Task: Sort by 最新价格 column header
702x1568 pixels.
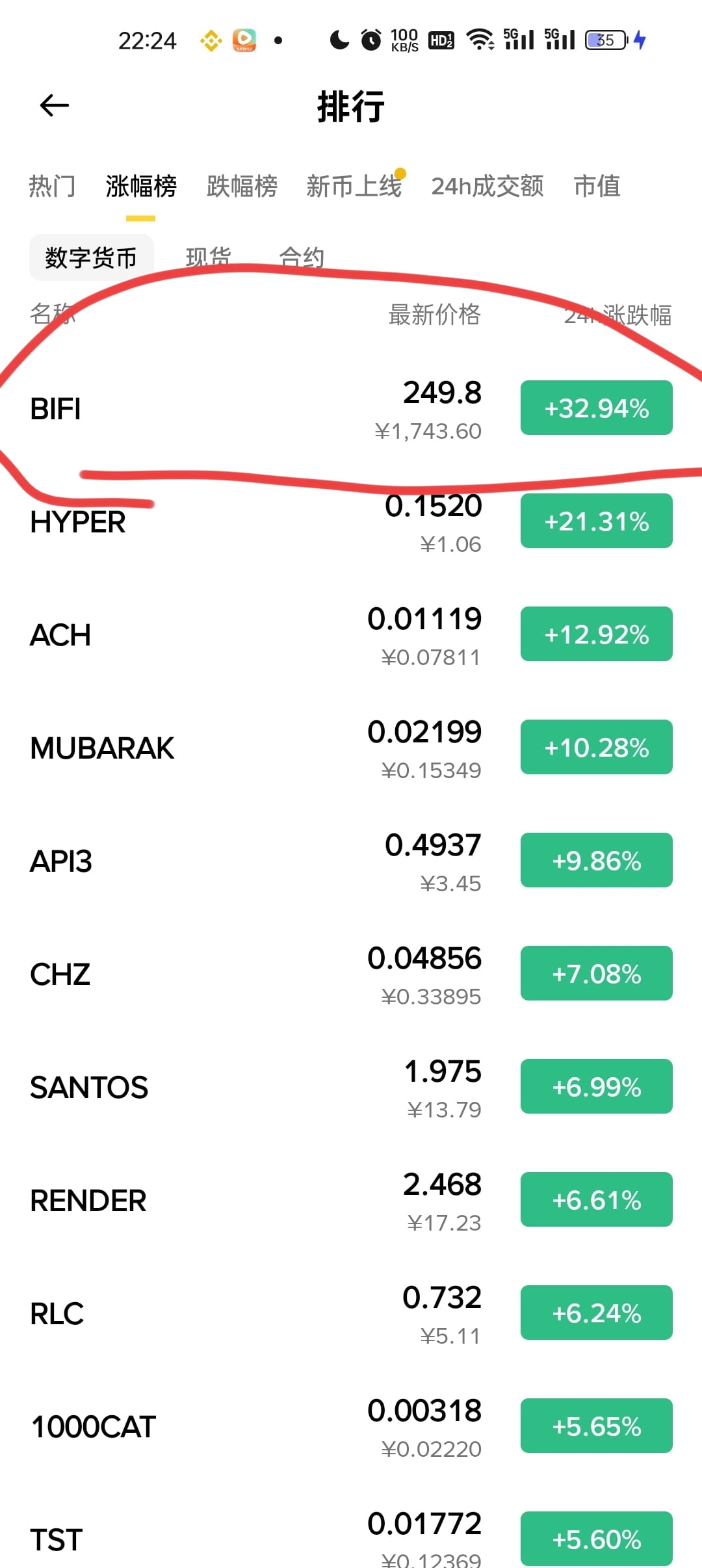Action: pos(434,315)
